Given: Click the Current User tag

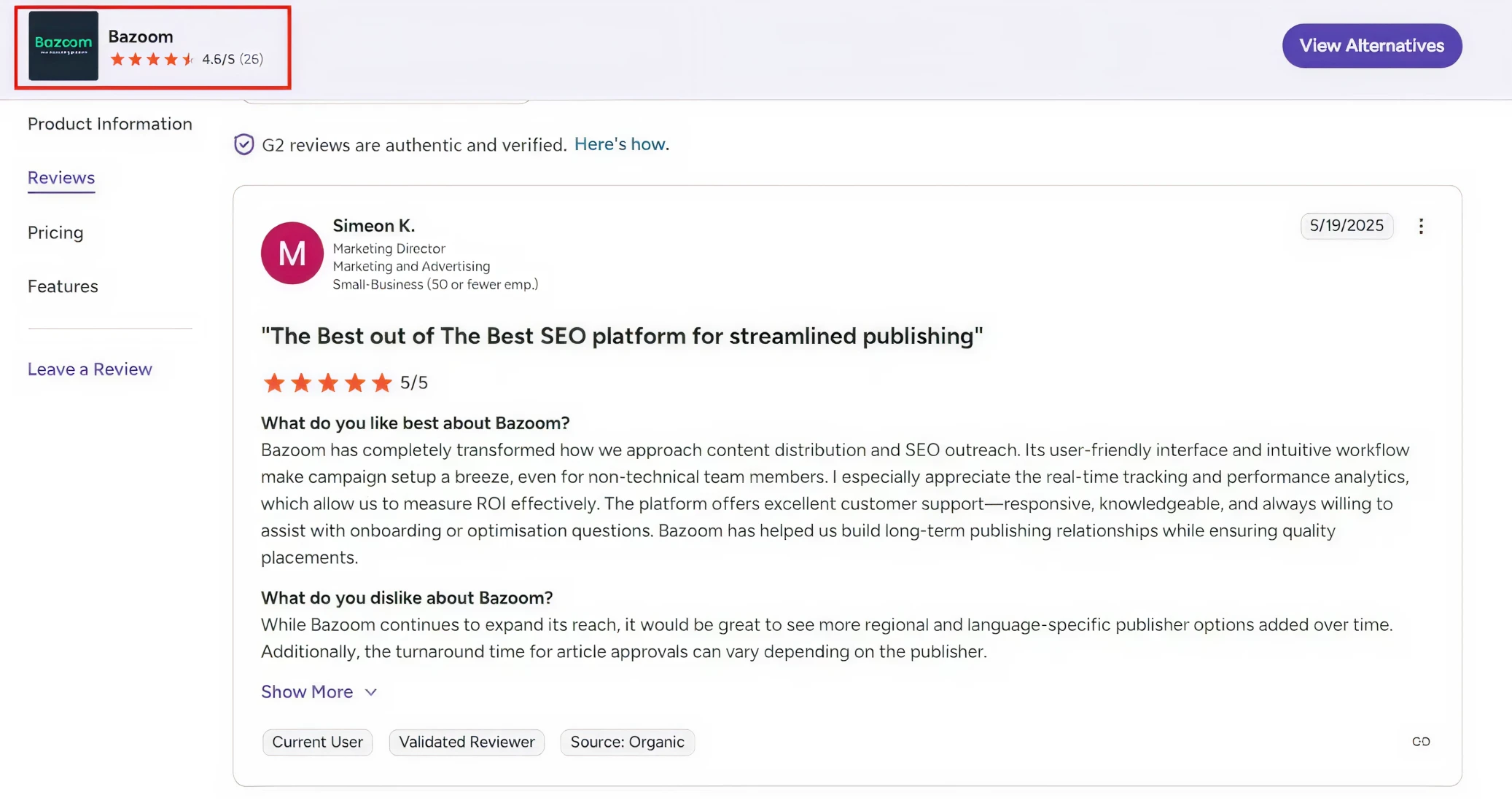Looking at the screenshot, I should point(317,742).
